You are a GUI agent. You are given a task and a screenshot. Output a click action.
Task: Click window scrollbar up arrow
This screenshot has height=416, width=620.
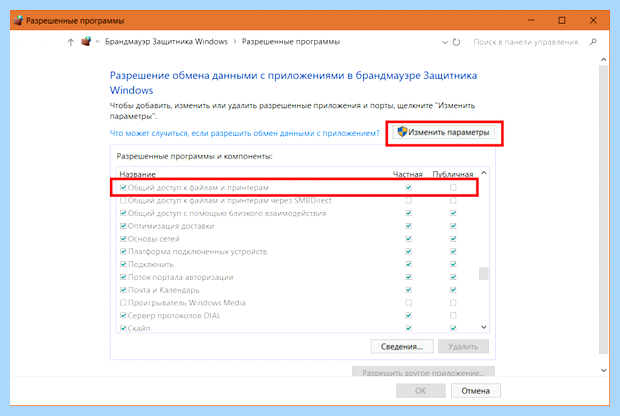[x=603, y=60]
